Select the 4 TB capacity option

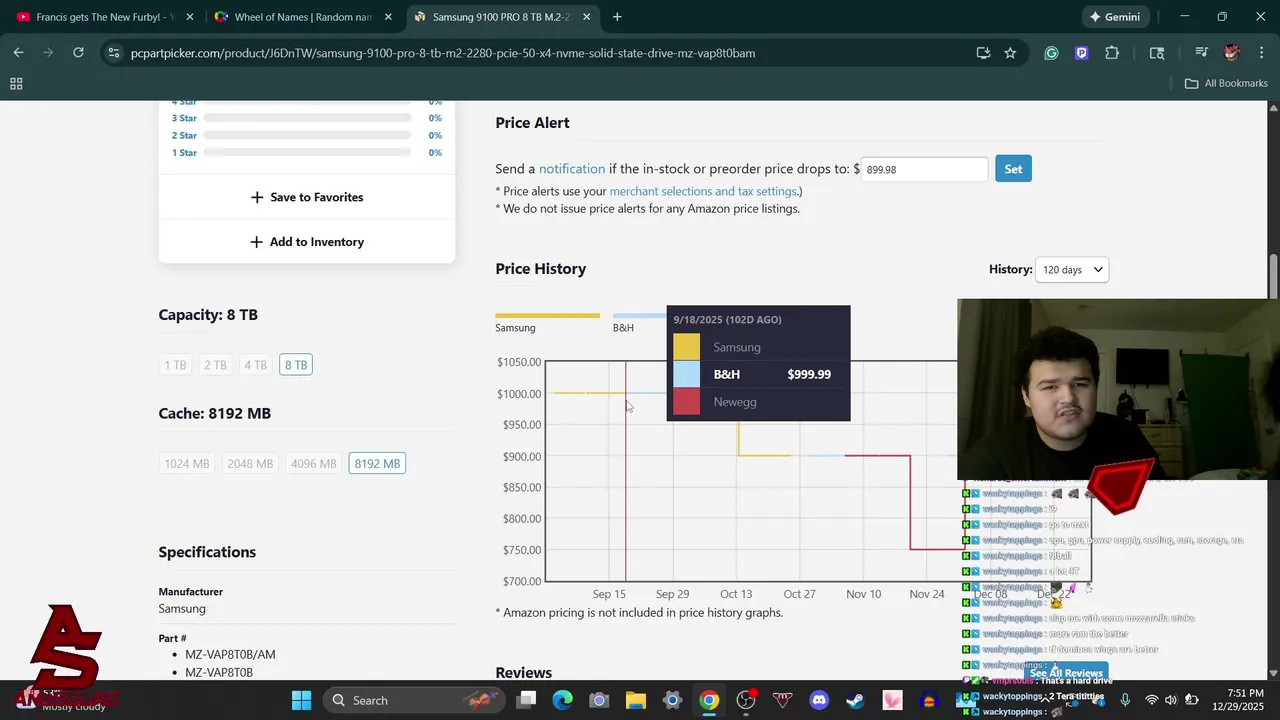point(255,365)
